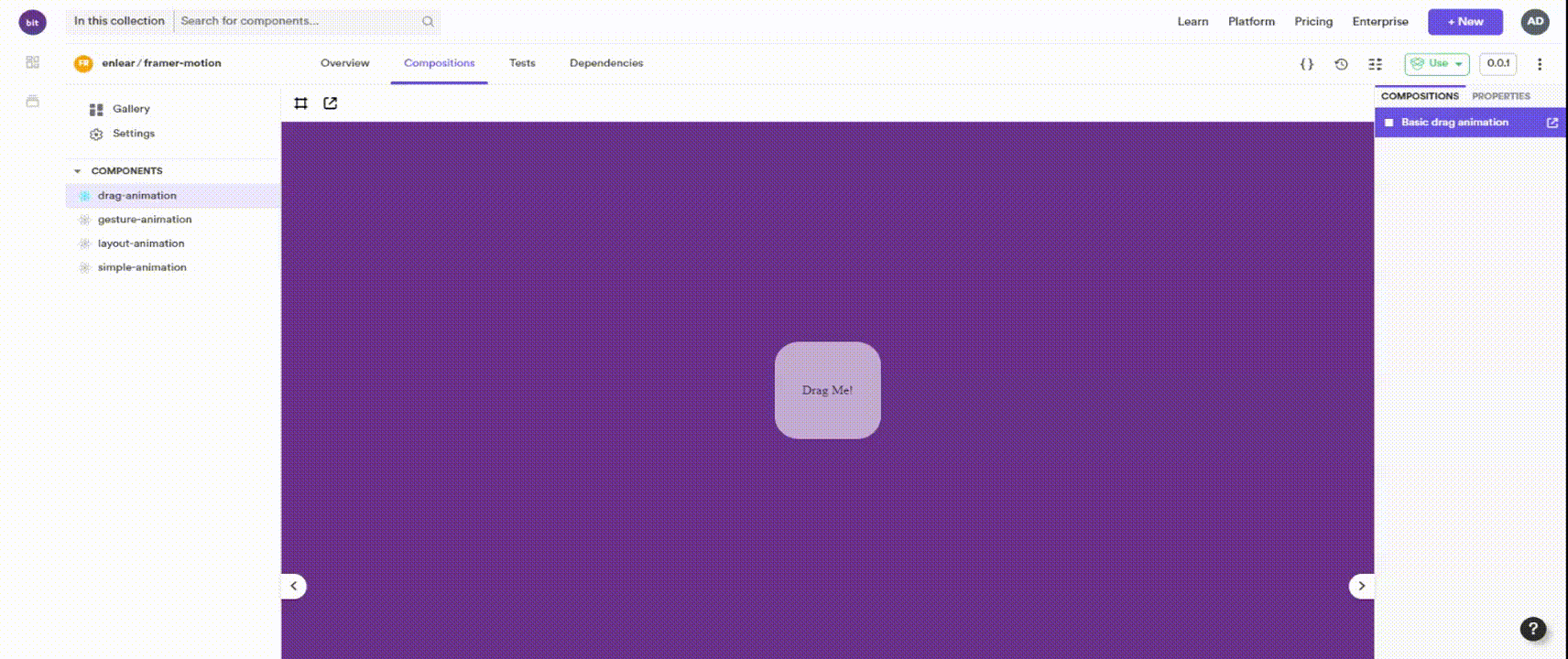
Task: Switch to the Dependencies tab
Action: 605,63
